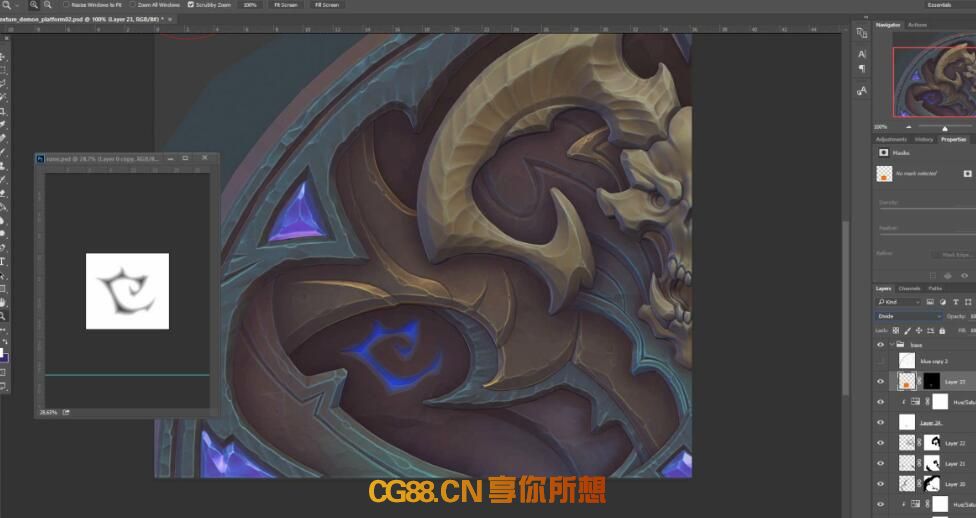This screenshot has height=518, width=976.
Task: Open the collapsed Character panel icon
Action: click(x=861, y=54)
